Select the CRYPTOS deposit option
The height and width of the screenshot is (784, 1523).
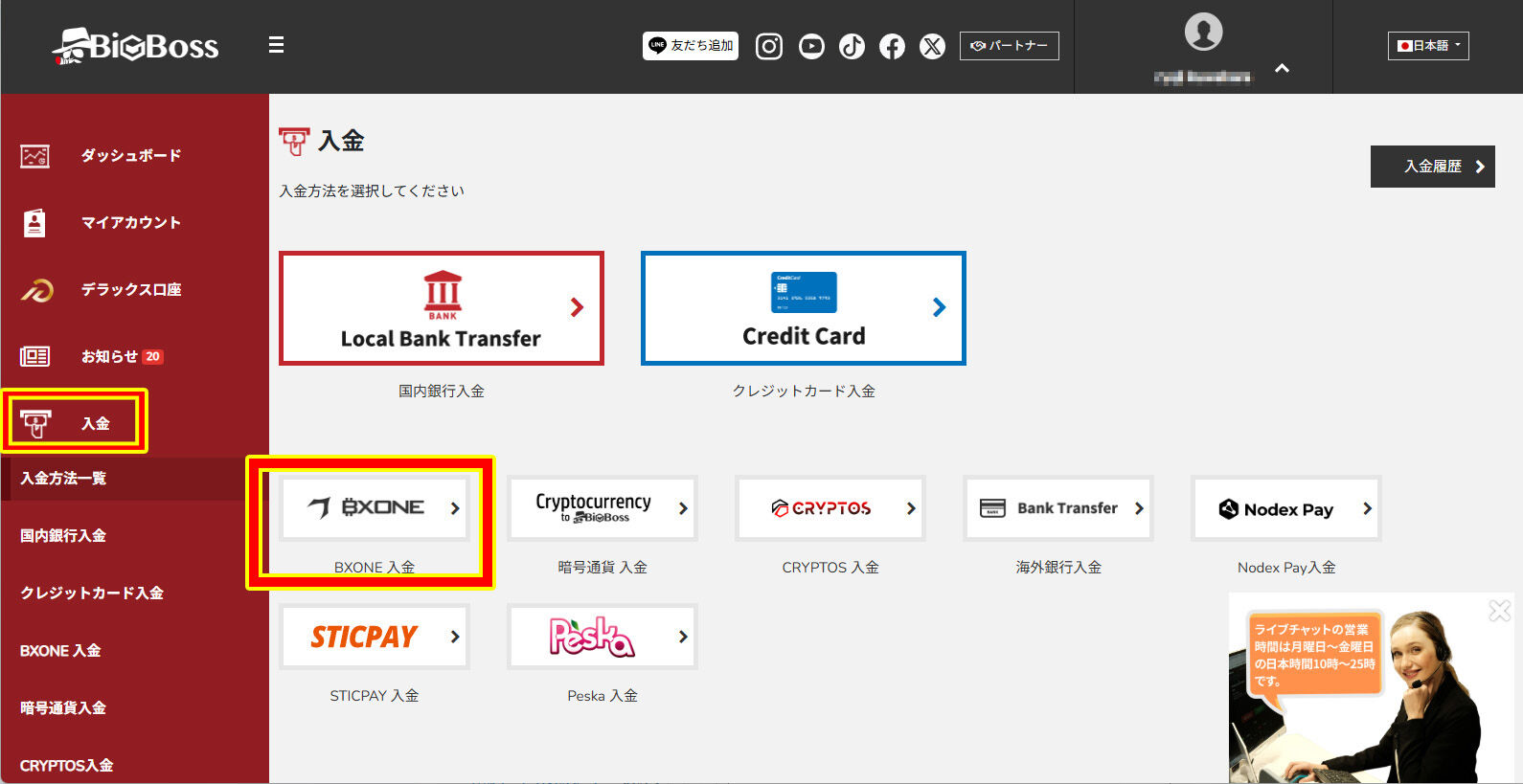830,508
